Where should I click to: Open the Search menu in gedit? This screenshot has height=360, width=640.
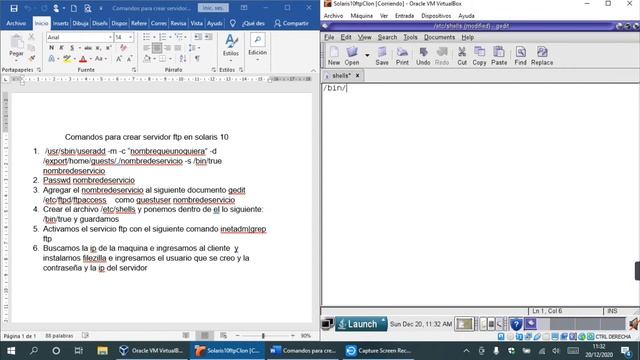coord(387,37)
